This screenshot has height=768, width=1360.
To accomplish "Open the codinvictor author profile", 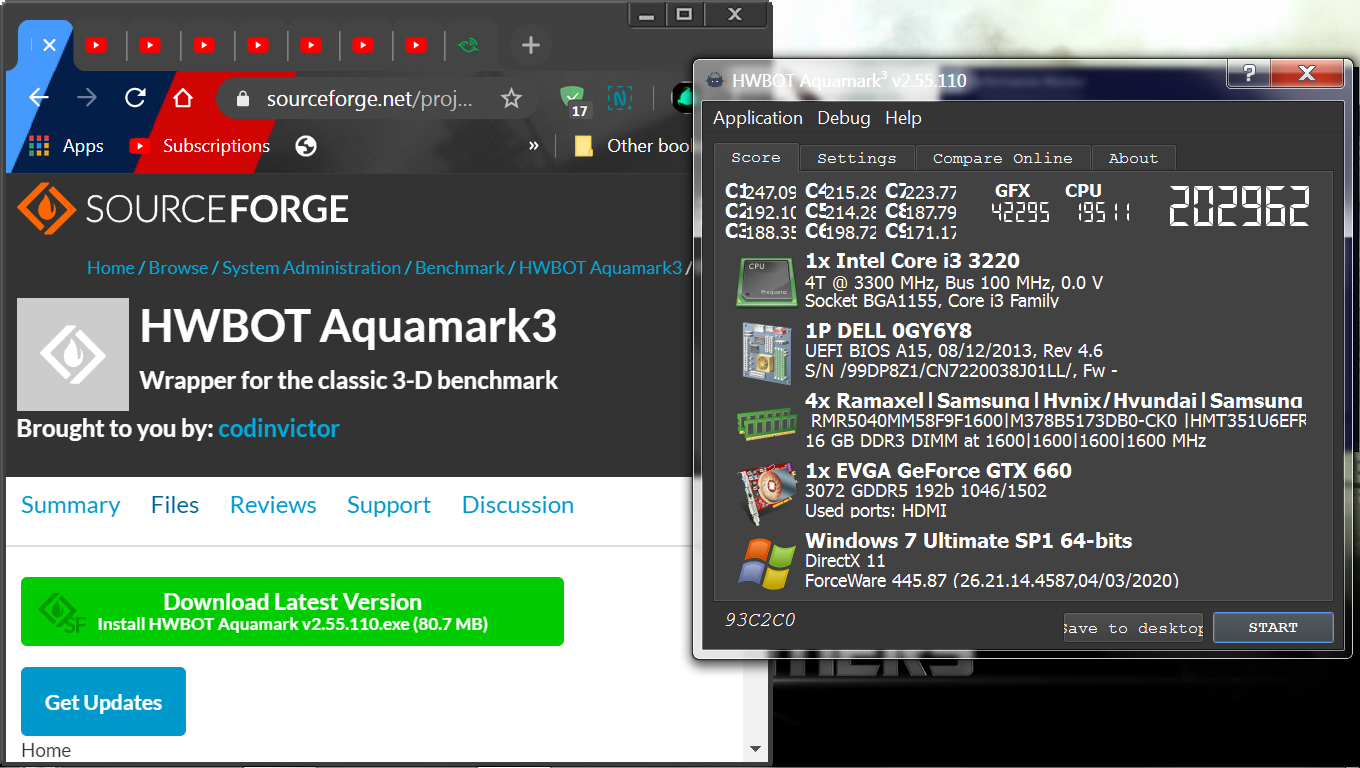I will coord(279,429).
